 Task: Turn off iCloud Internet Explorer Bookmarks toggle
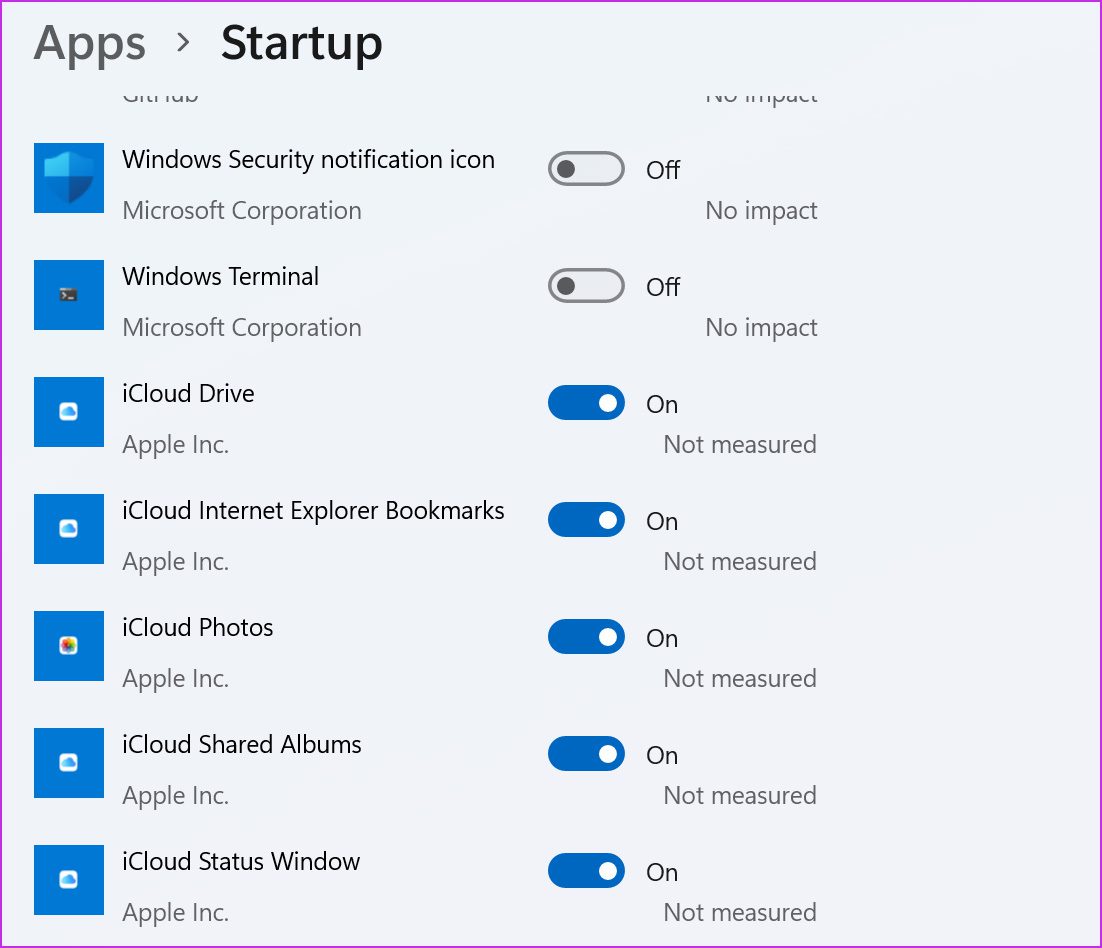coord(586,519)
